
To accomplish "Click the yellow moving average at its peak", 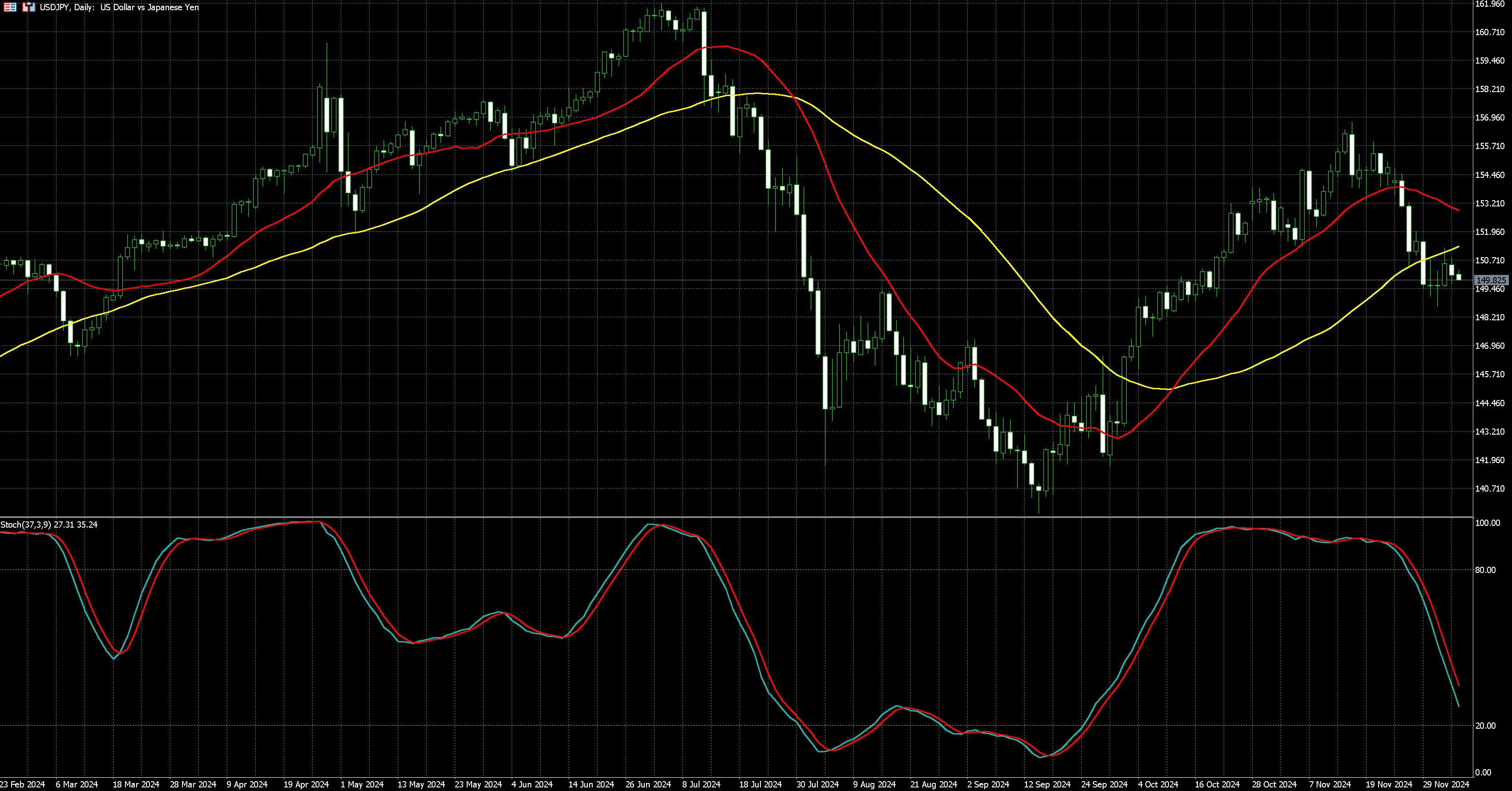I will [x=757, y=93].
